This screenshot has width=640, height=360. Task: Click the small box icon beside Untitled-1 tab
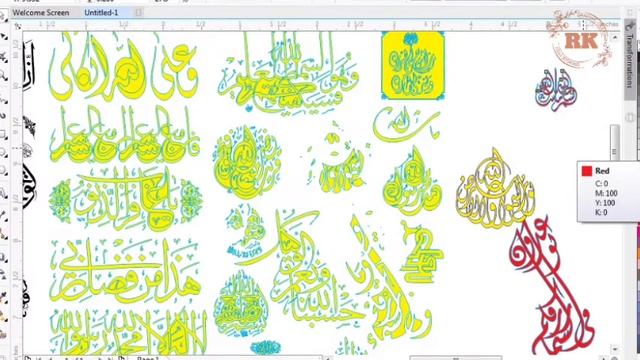coord(138,13)
